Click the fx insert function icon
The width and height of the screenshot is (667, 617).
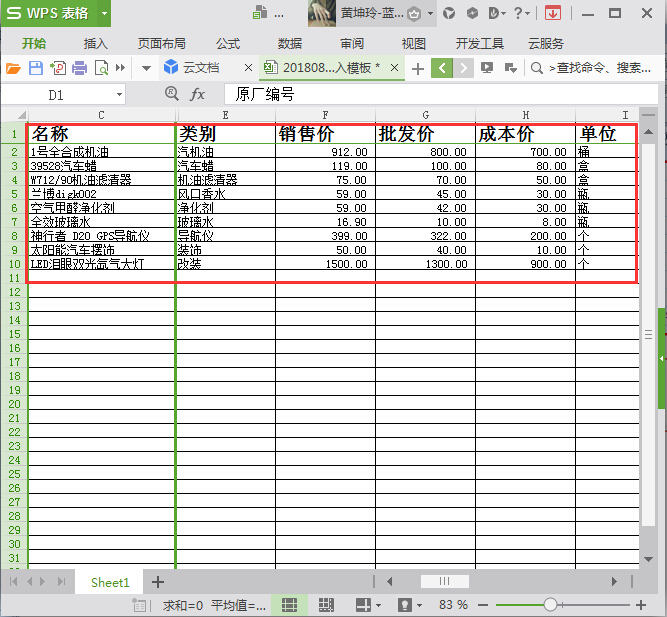pos(198,94)
